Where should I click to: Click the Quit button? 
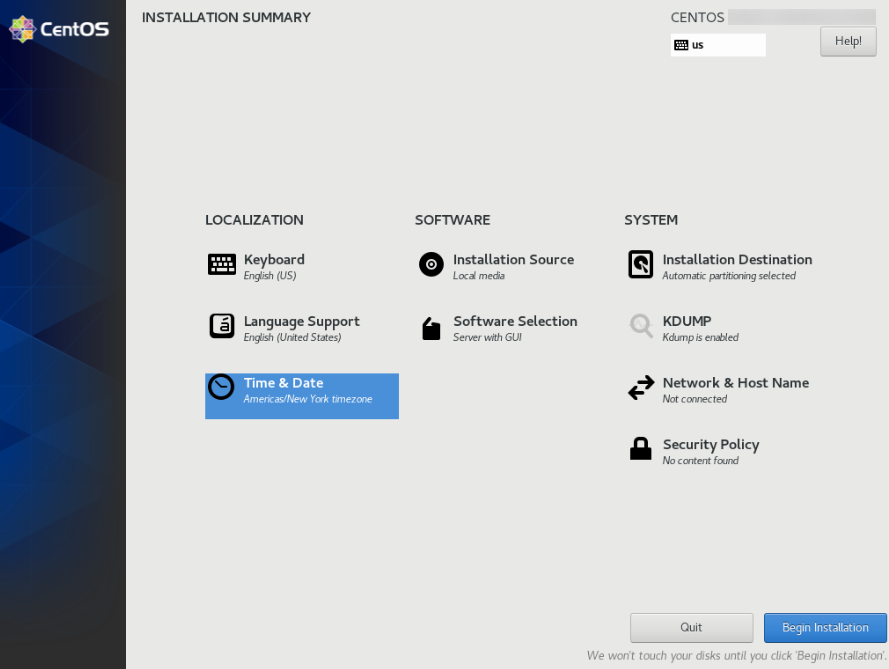(x=691, y=628)
